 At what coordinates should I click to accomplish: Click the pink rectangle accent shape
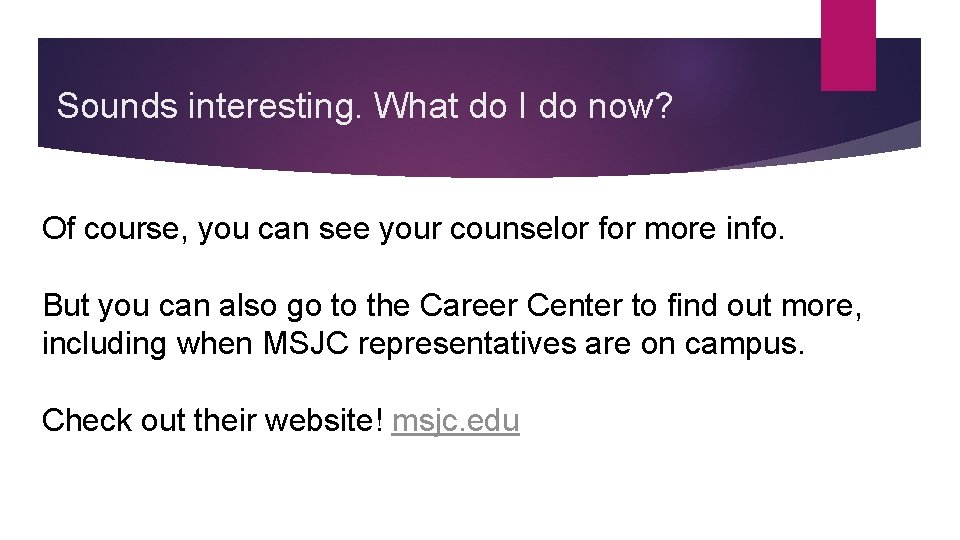point(847,44)
